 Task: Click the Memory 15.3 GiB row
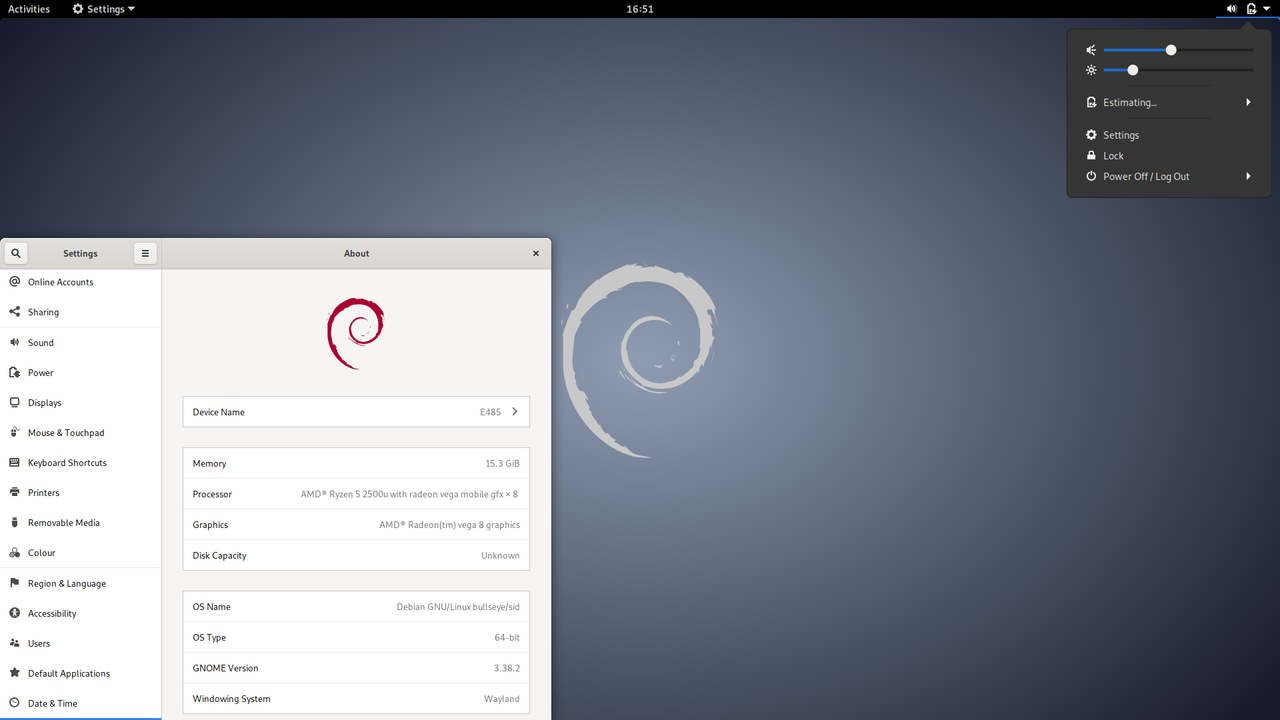356,463
